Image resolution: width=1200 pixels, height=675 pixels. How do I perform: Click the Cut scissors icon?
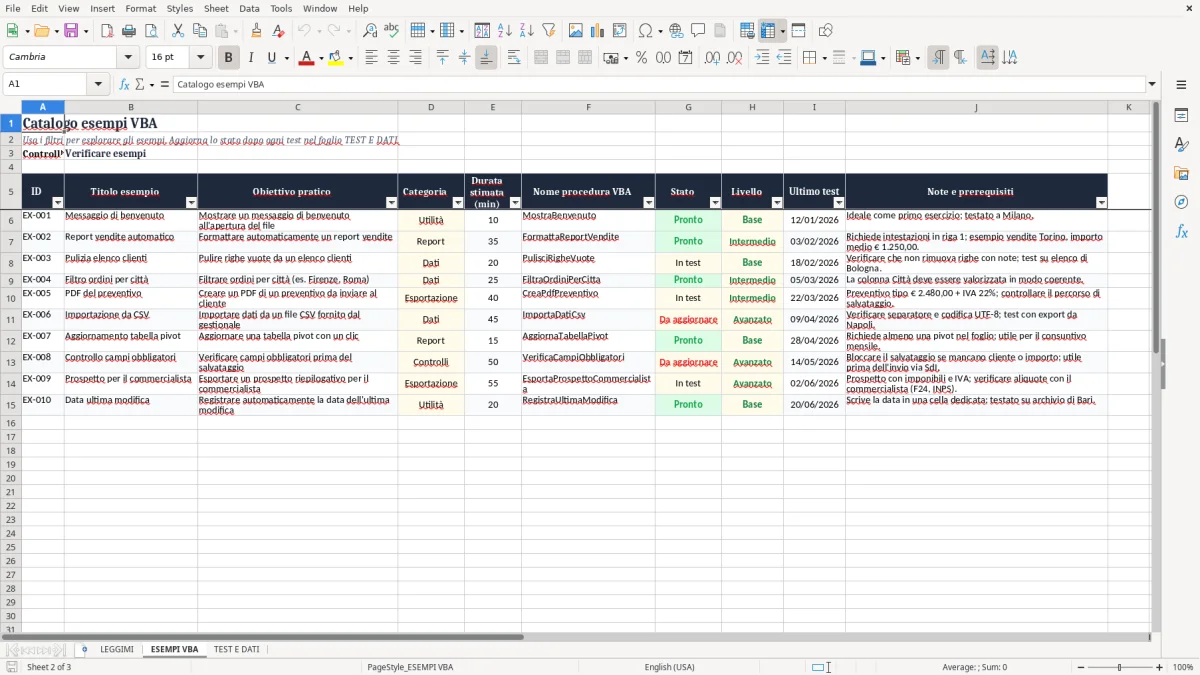[178, 31]
